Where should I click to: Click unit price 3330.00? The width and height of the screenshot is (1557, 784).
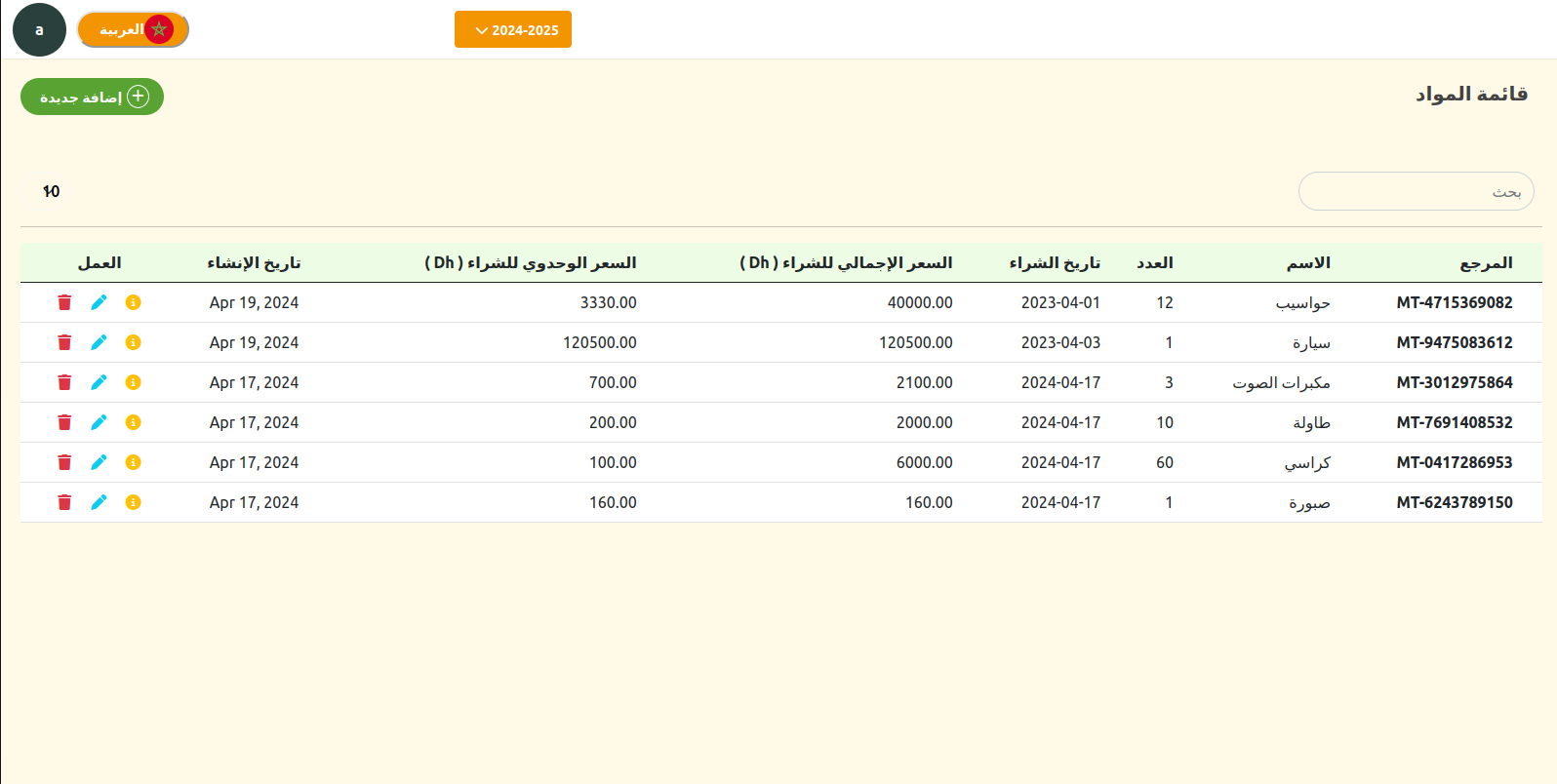tap(608, 302)
